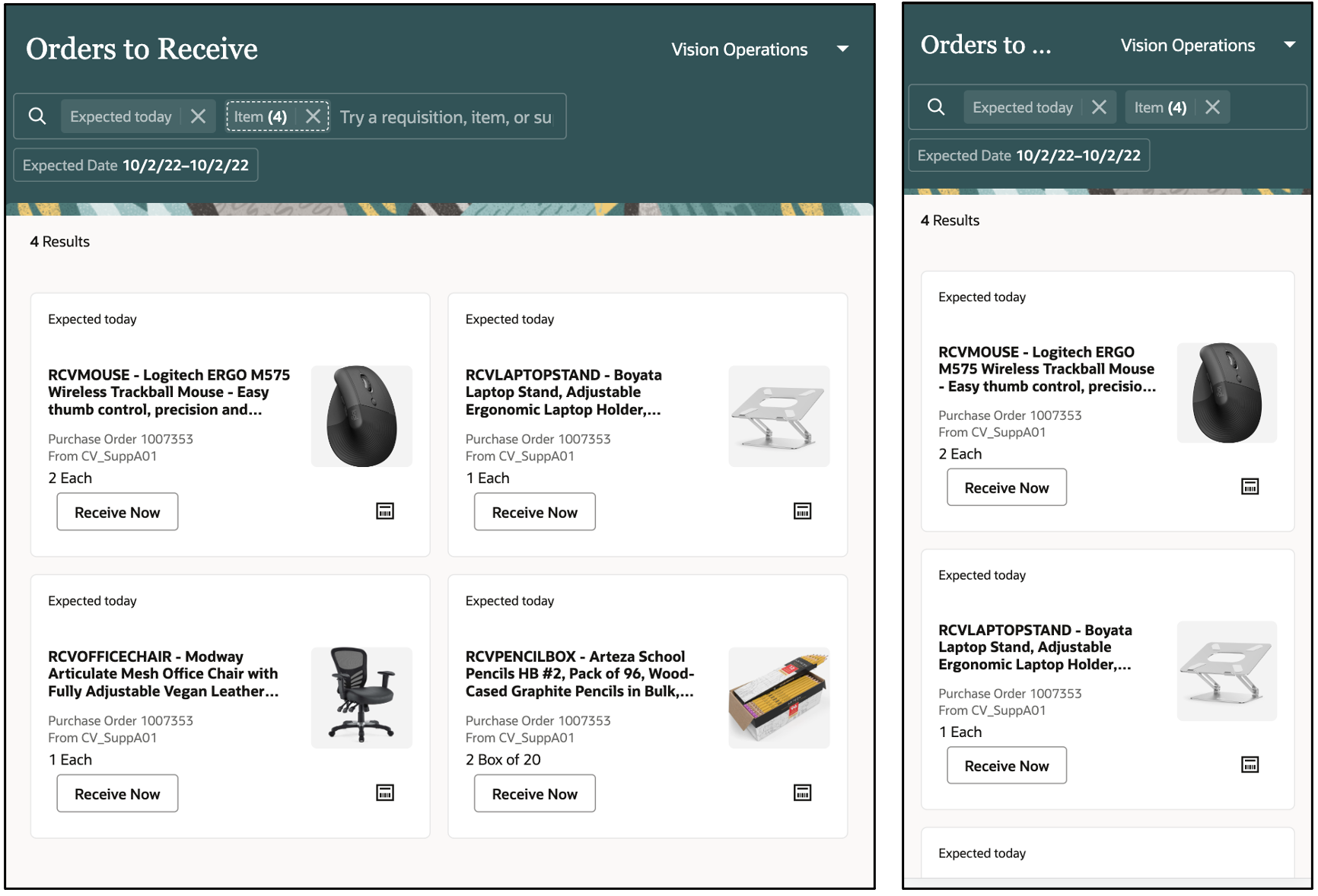Click '2 Box of 20' quantity text
The width and height of the screenshot is (1318, 896).
tap(503, 759)
